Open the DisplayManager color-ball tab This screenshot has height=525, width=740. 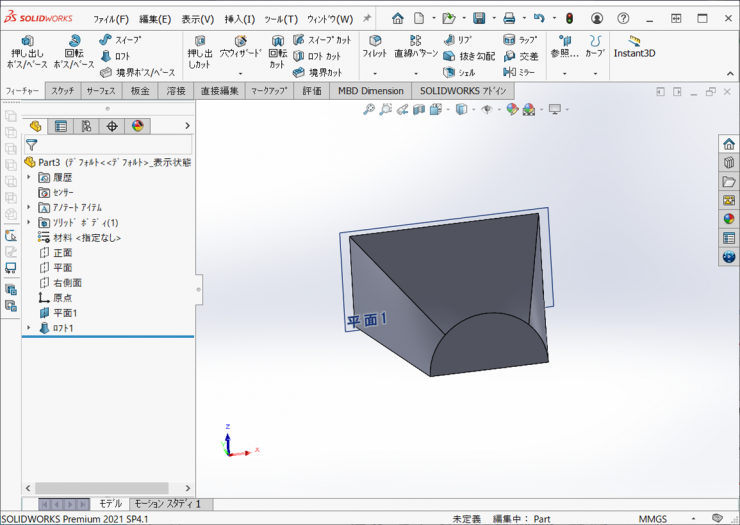pos(138,126)
